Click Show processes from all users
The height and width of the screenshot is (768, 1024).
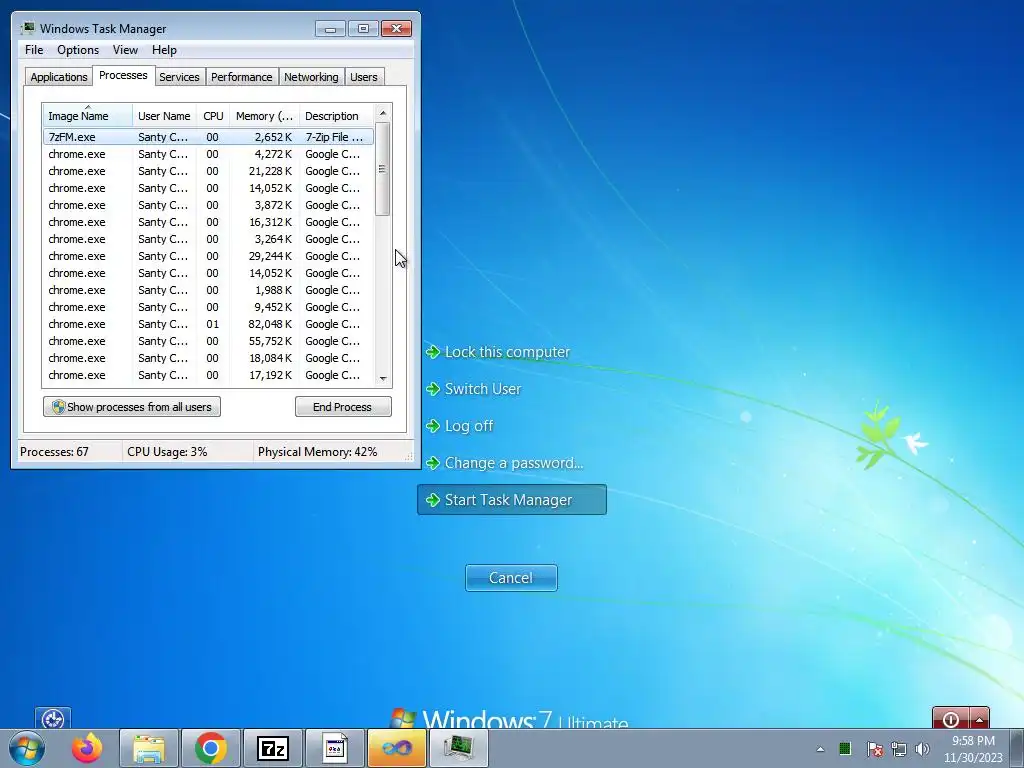pyautogui.click(x=132, y=407)
